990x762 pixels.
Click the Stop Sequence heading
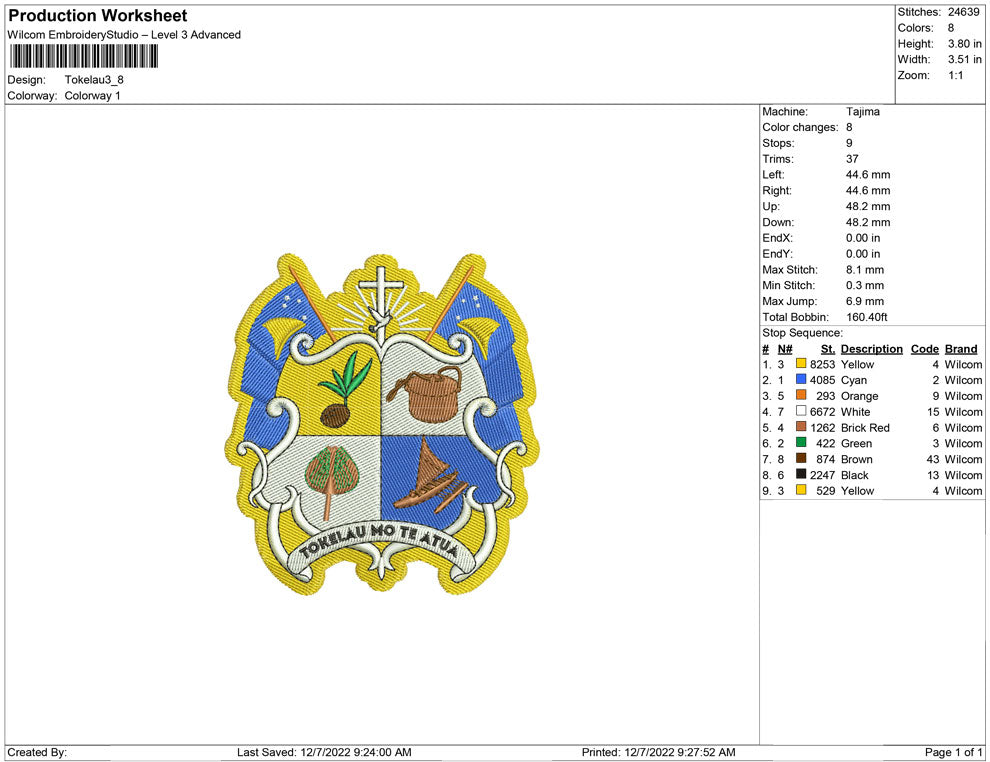(x=802, y=333)
